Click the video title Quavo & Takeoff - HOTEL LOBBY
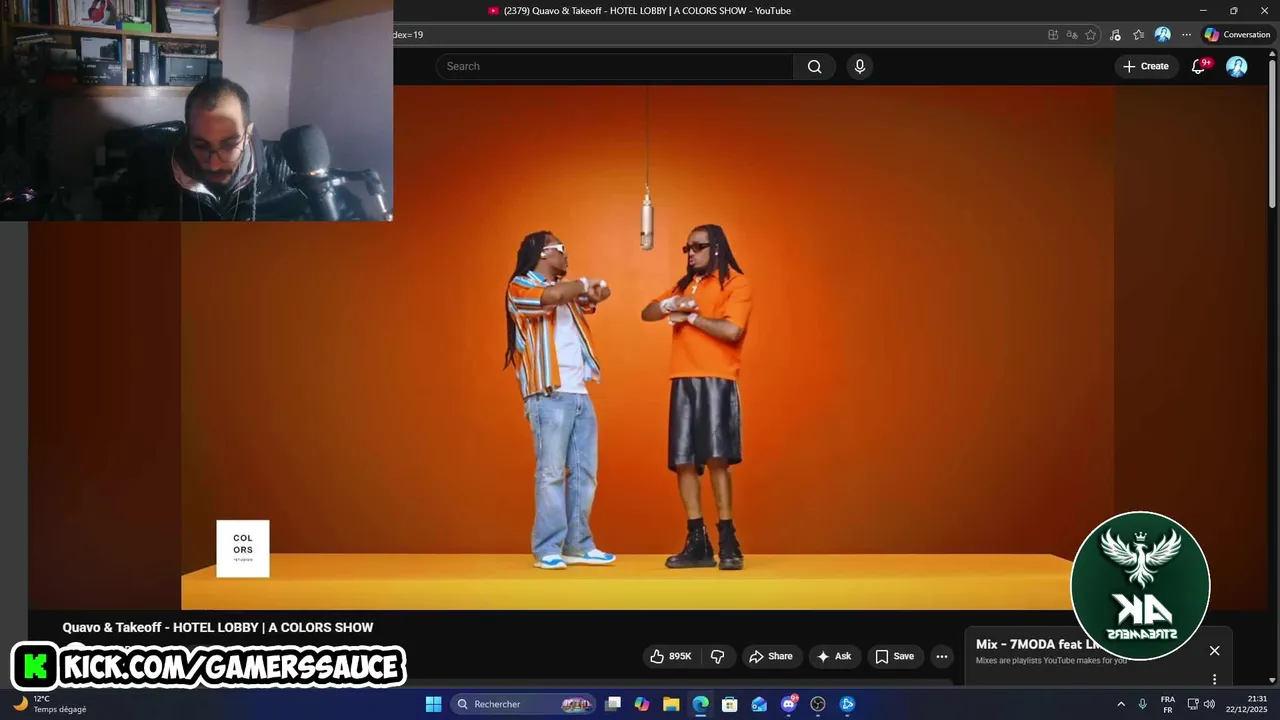Viewport: 1280px width, 720px height. pyautogui.click(x=218, y=627)
